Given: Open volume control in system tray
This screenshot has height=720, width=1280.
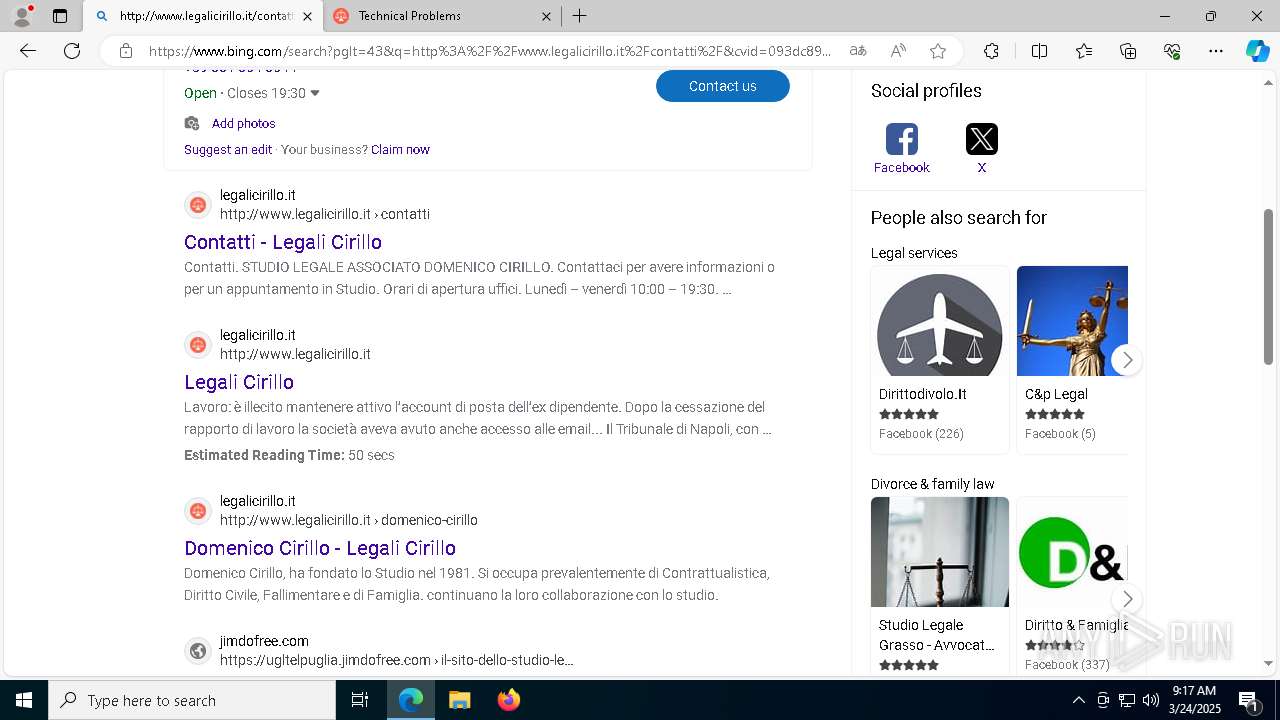Looking at the screenshot, I should (1151, 700).
